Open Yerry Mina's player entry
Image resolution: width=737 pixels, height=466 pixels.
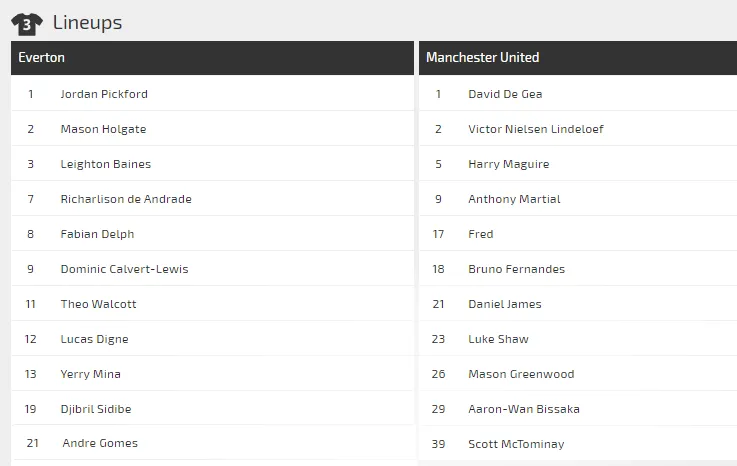pyautogui.click(x=90, y=374)
